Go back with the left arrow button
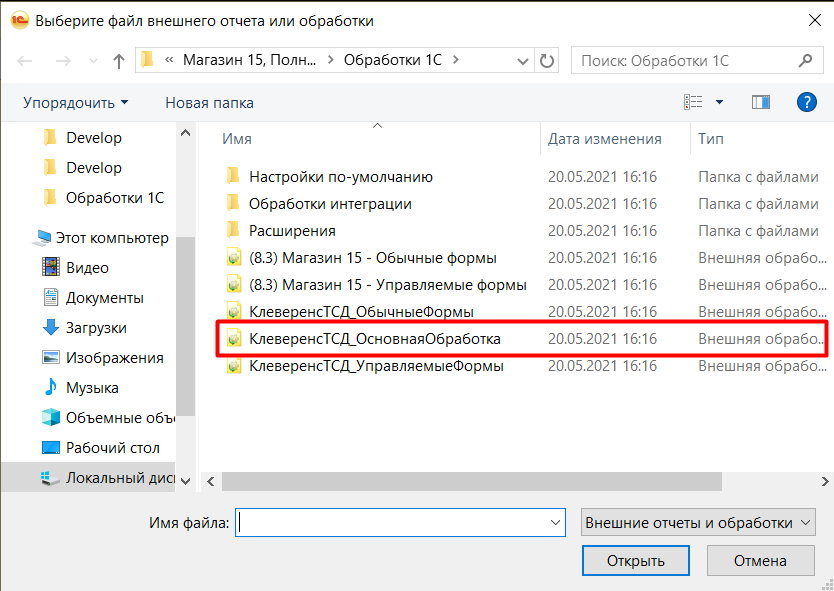The image size is (834, 591). coord(25,61)
